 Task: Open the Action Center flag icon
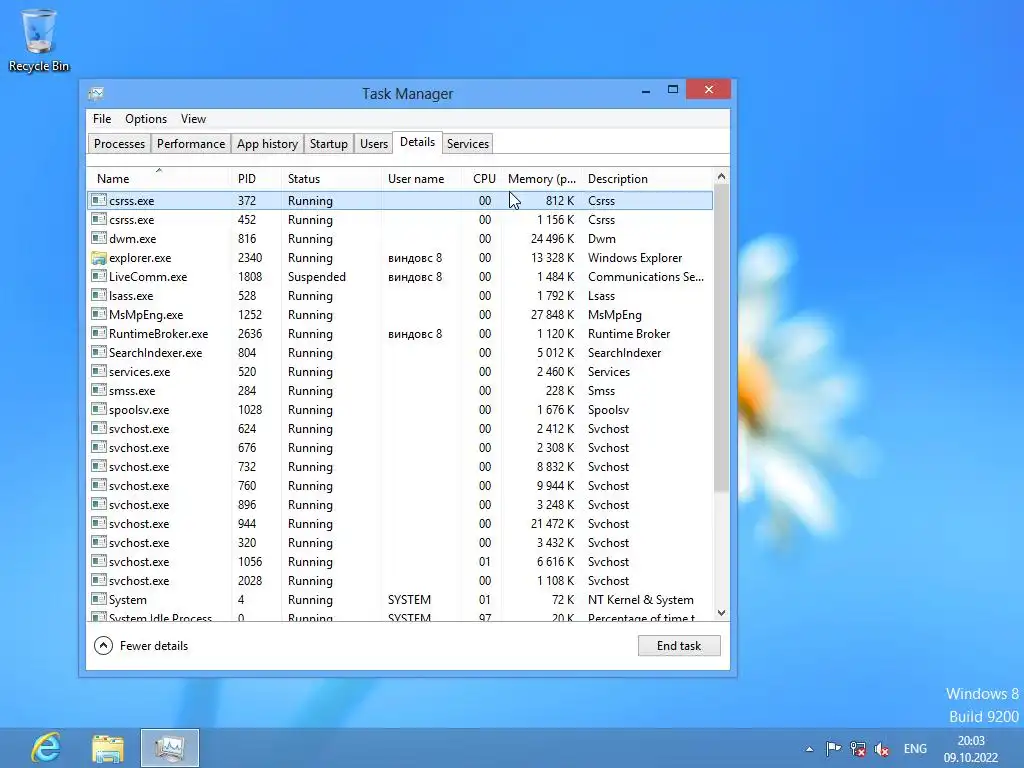(833, 749)
